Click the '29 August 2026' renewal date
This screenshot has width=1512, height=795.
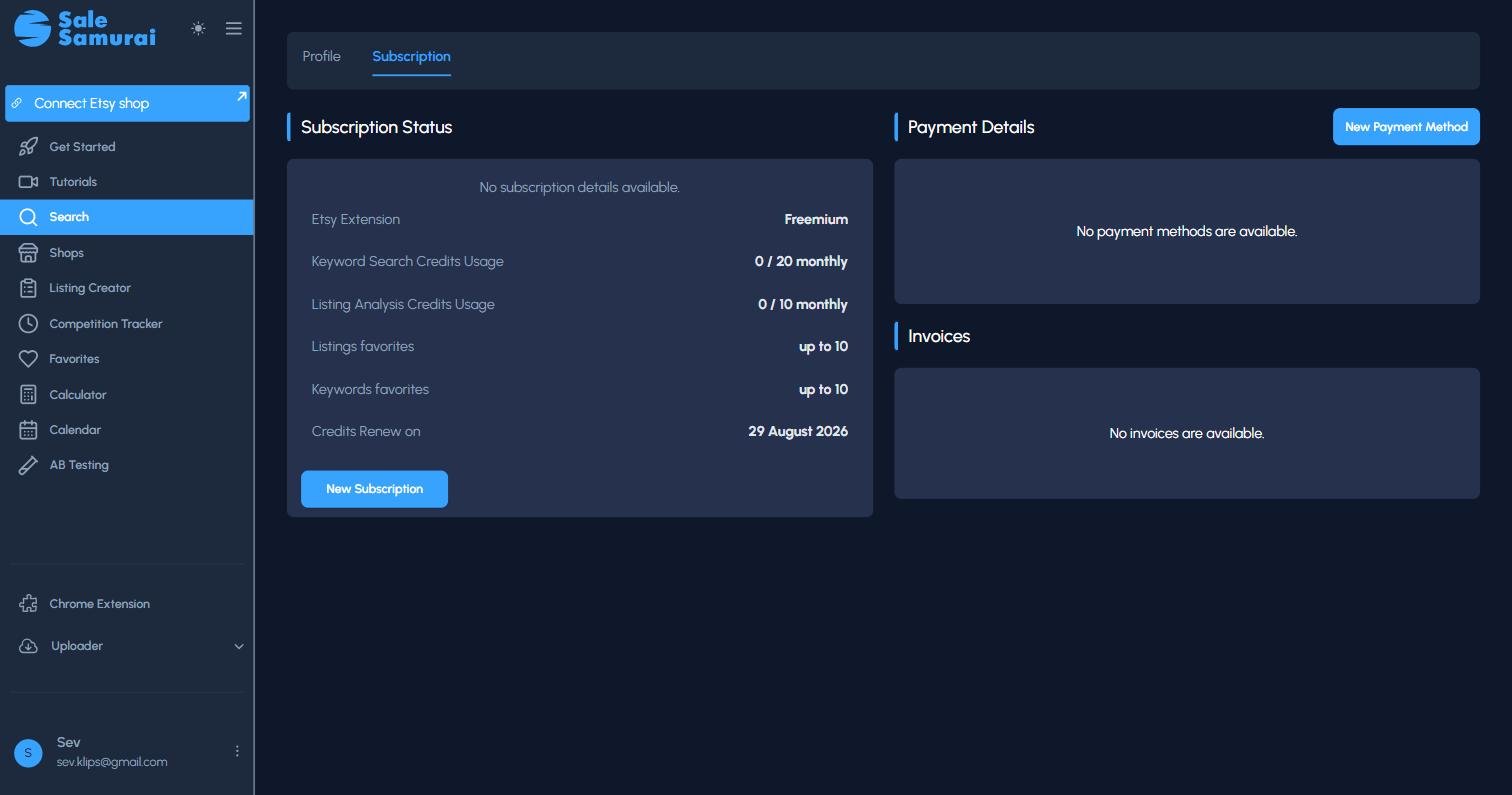[x=798, y=431]
